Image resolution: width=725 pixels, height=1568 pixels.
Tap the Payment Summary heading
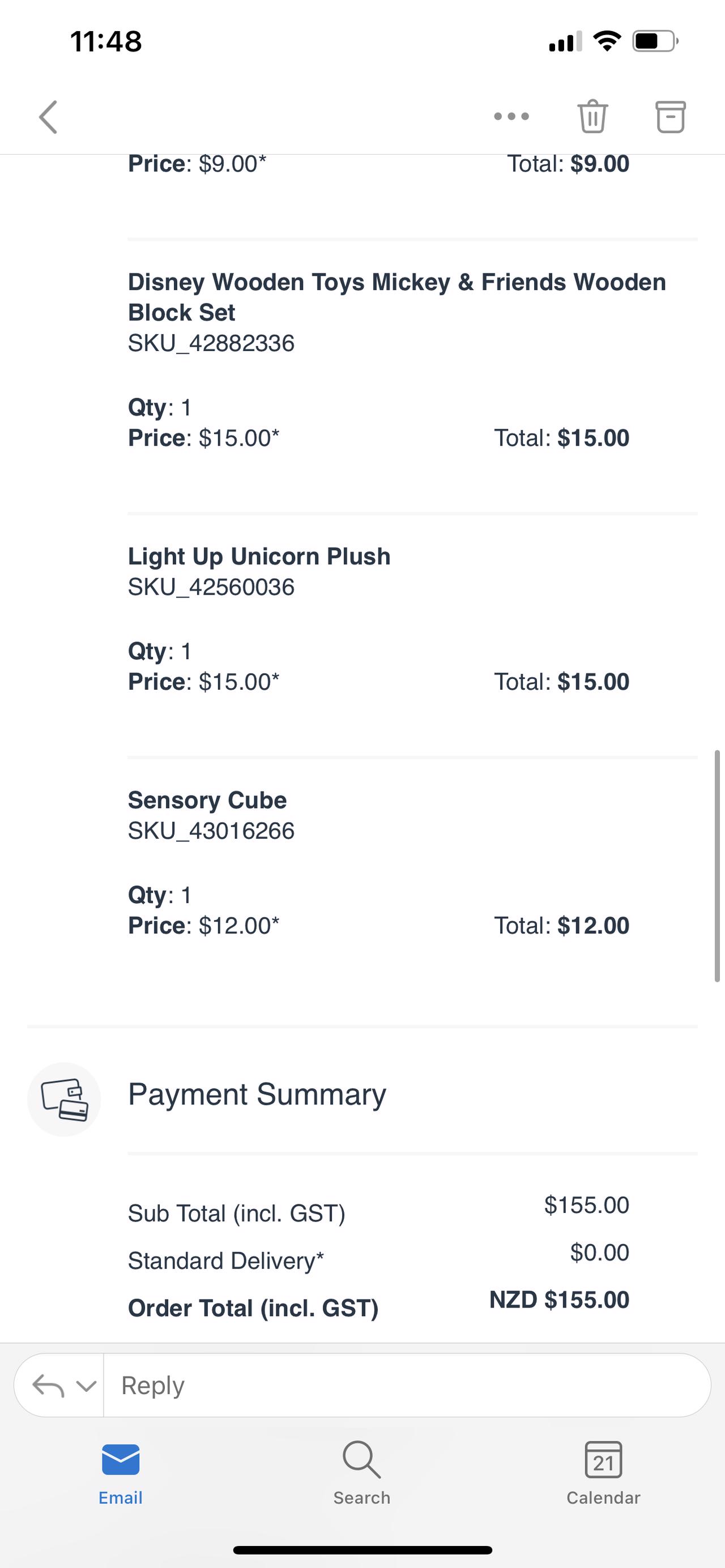257,1095
